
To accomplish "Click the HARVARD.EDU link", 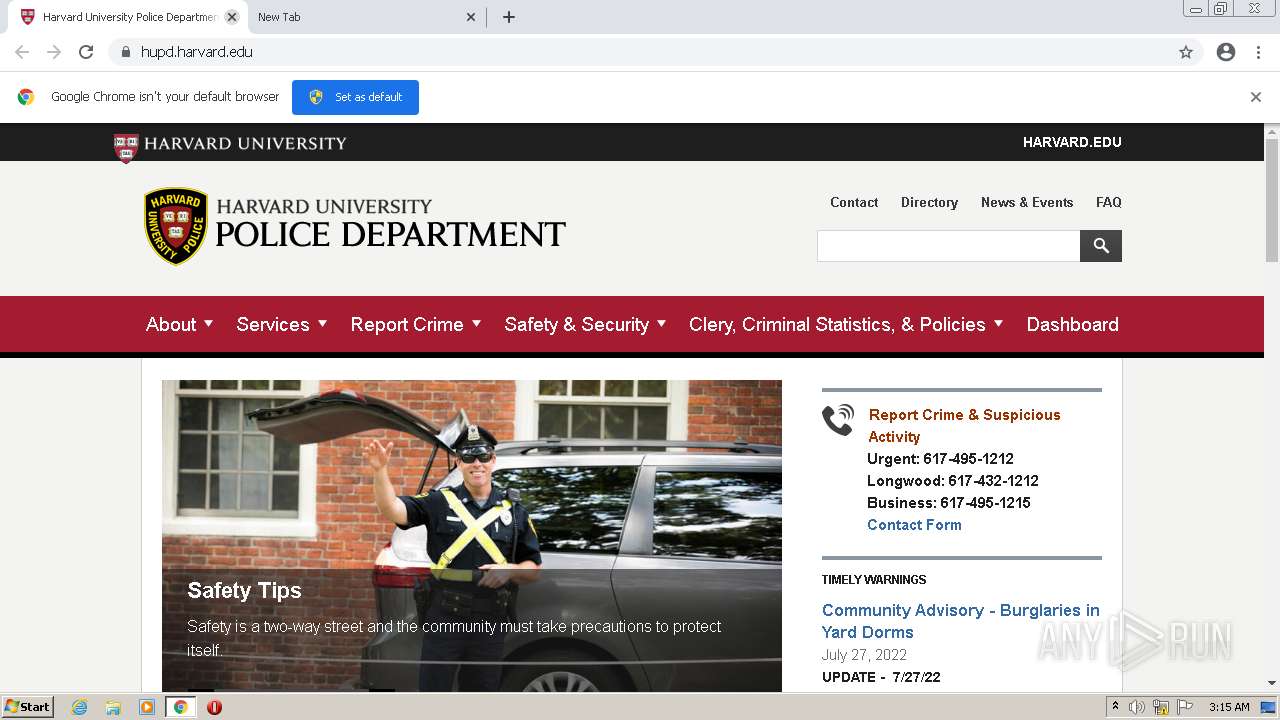I will pyautogui.click(x=1072, y=142).
